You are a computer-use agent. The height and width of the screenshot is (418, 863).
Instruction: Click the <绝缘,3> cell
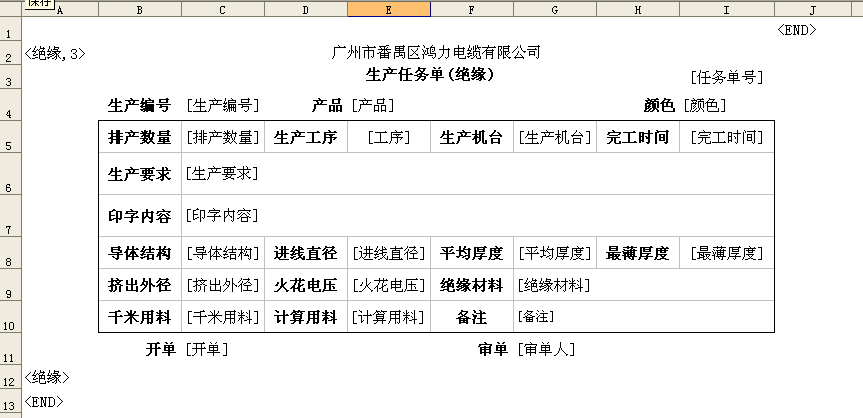(x=55, y=54)
